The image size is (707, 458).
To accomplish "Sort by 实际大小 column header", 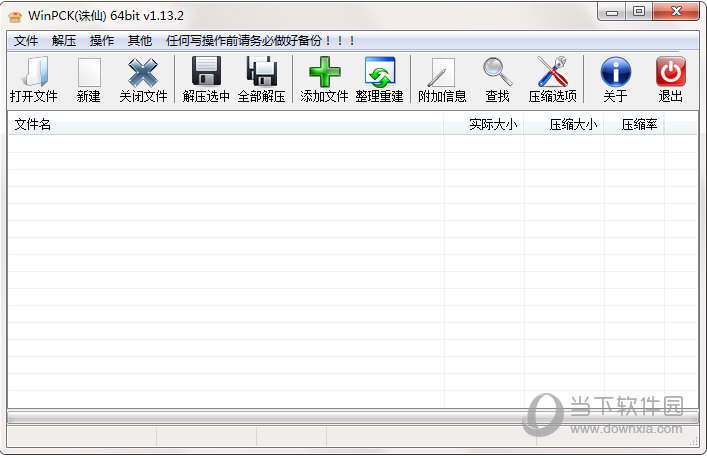I will (x=484, y=124).
